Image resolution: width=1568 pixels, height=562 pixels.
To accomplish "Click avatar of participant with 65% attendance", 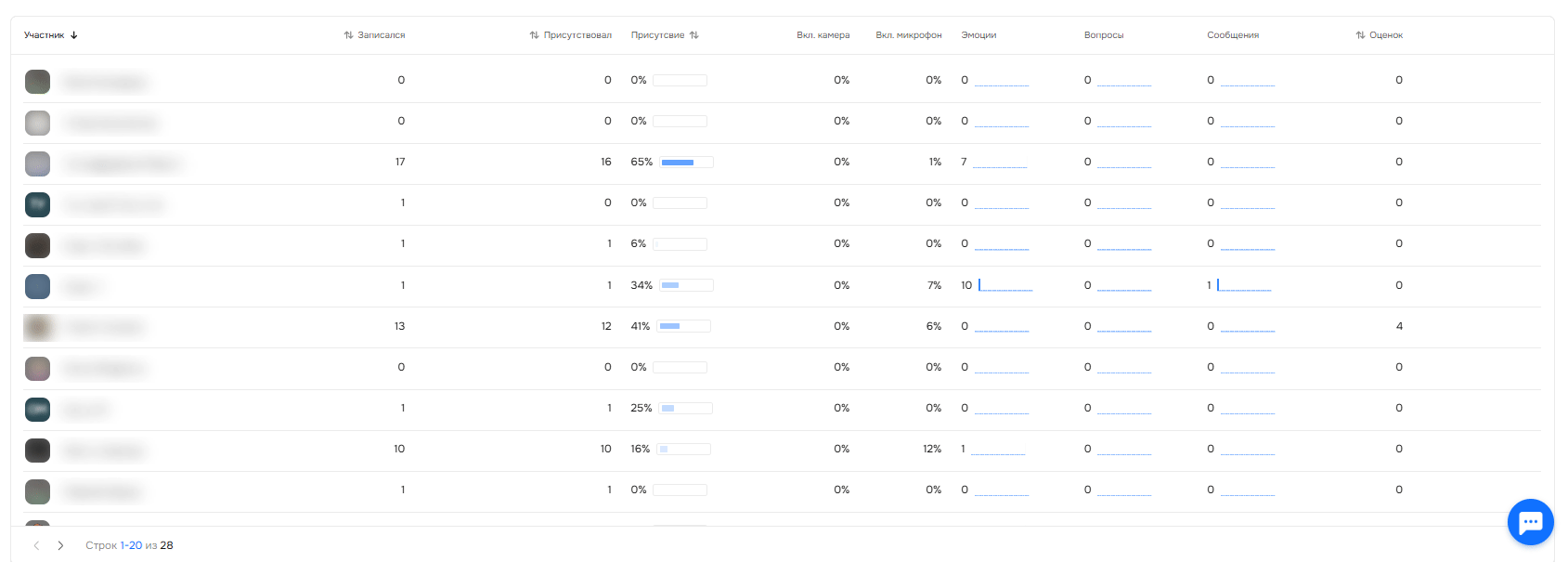I will [37, 163].
